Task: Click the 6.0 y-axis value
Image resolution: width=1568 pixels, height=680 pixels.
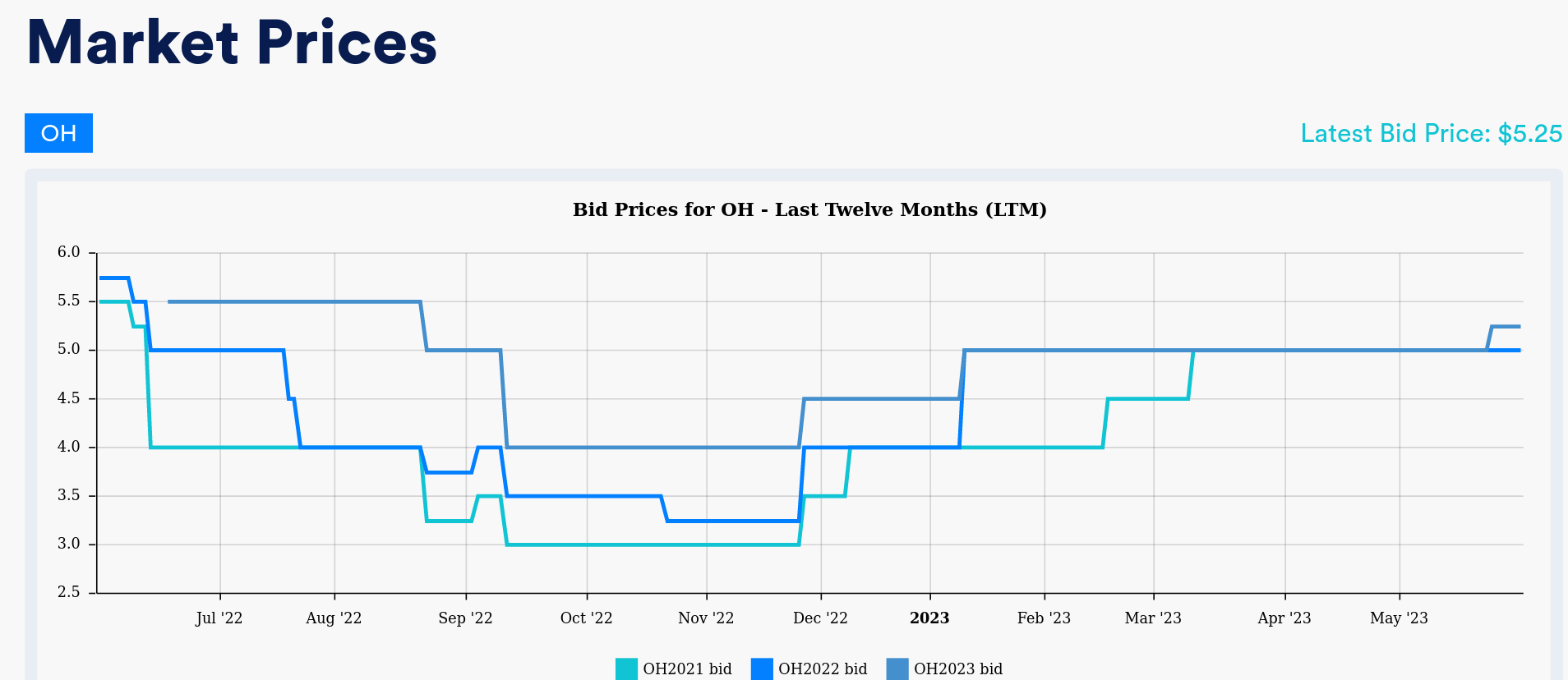Action: [x=69, y=252]
